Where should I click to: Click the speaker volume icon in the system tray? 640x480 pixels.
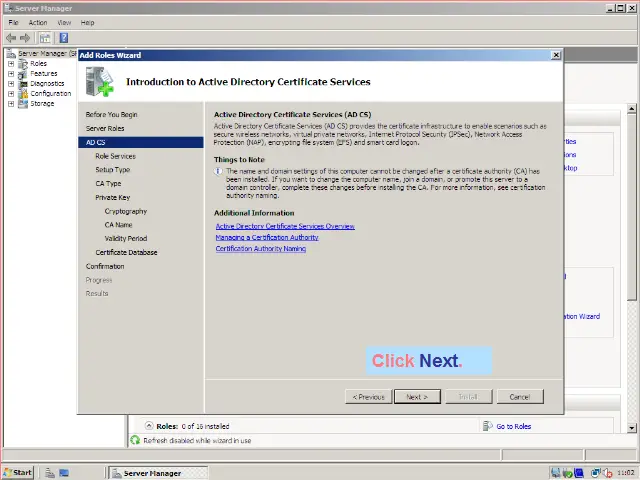[607, 473]
